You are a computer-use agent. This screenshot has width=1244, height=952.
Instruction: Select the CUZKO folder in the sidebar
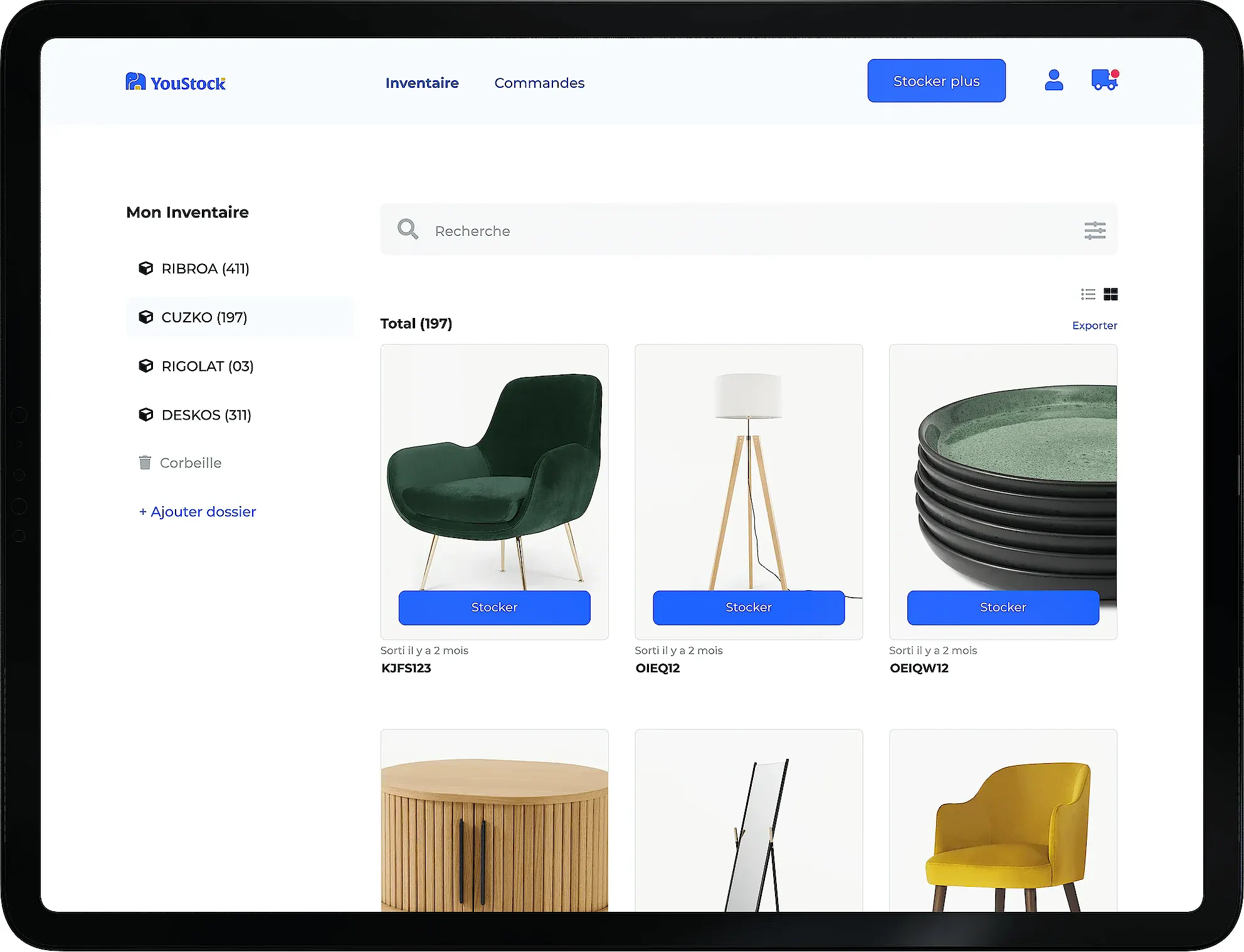coord(204,317)
